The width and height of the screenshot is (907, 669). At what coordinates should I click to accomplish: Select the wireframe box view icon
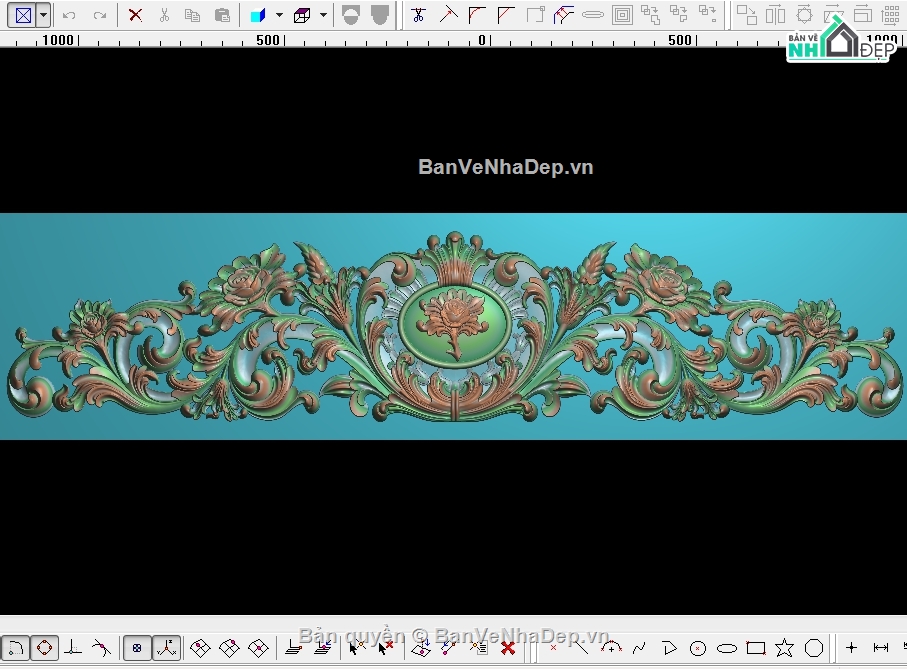302,15
